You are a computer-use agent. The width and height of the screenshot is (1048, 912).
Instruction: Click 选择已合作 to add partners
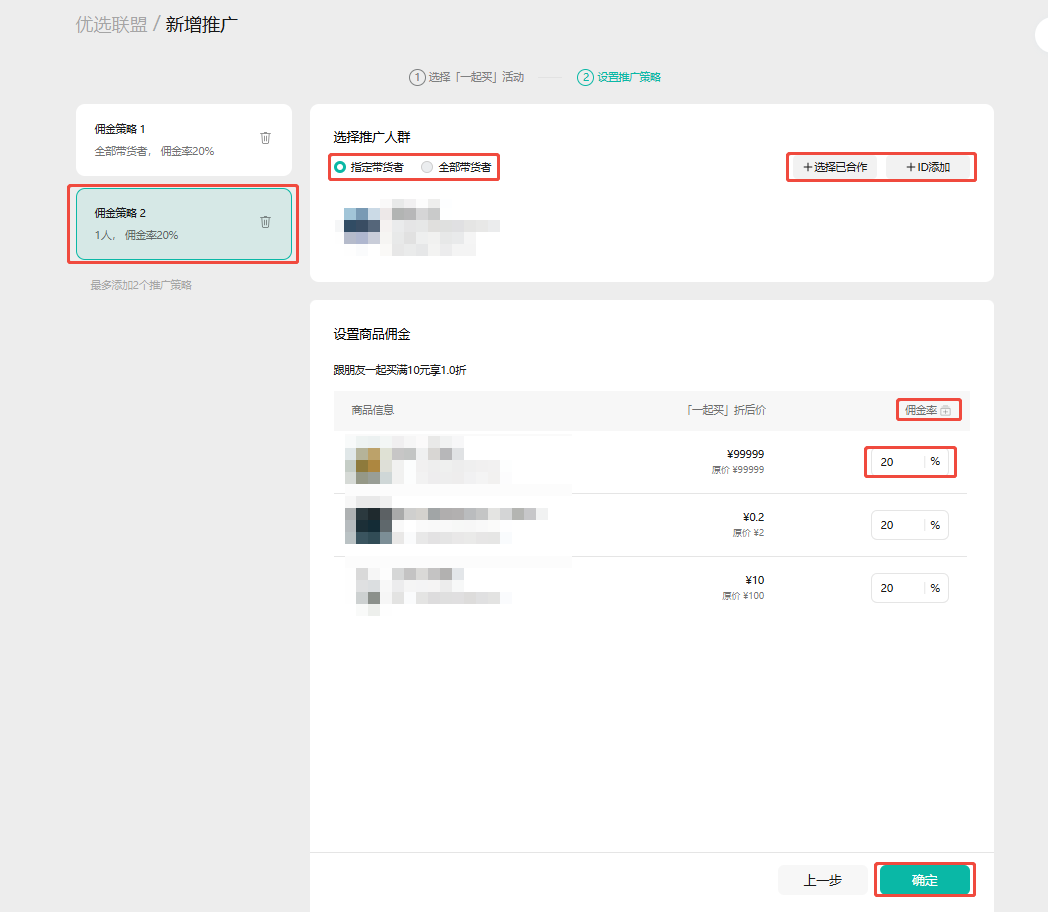coord(834,167)
